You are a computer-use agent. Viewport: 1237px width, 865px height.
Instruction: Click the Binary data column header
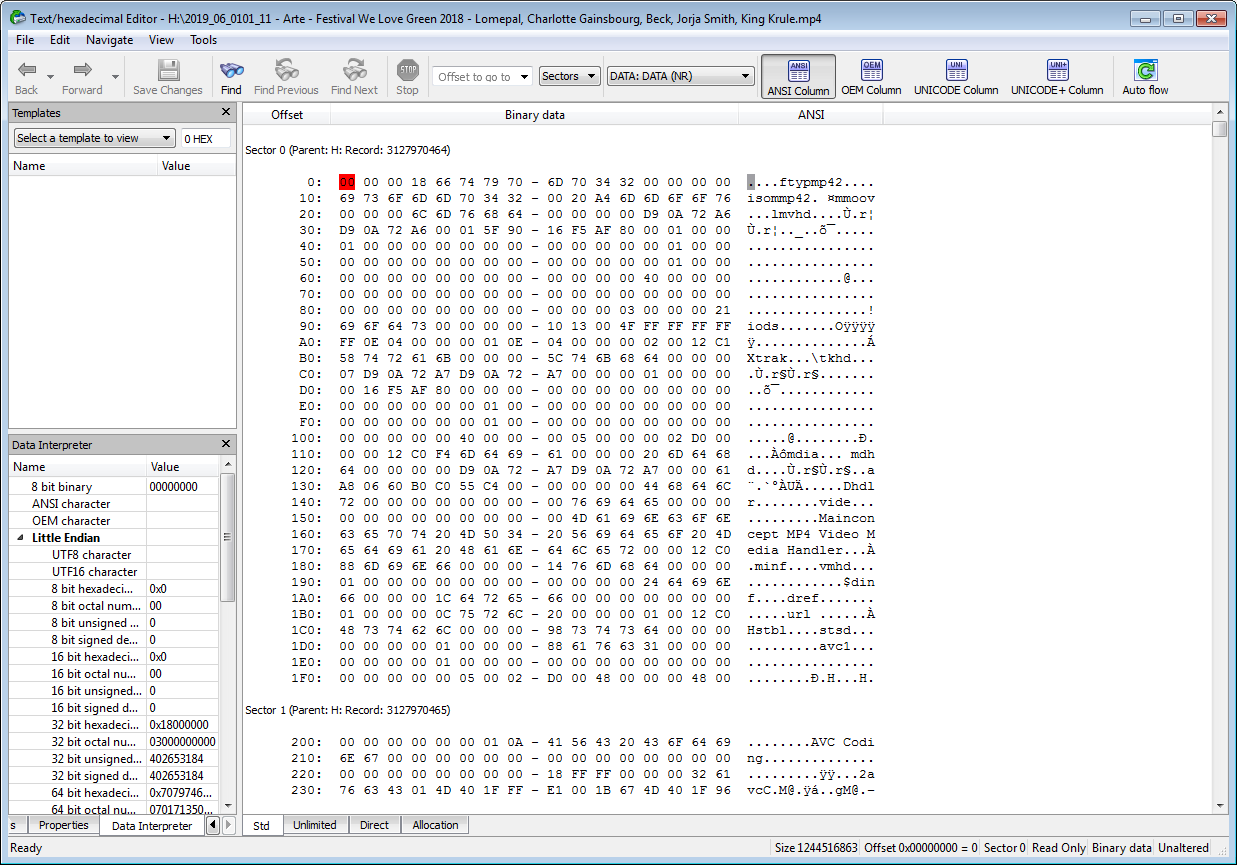(x=535, y=114)
